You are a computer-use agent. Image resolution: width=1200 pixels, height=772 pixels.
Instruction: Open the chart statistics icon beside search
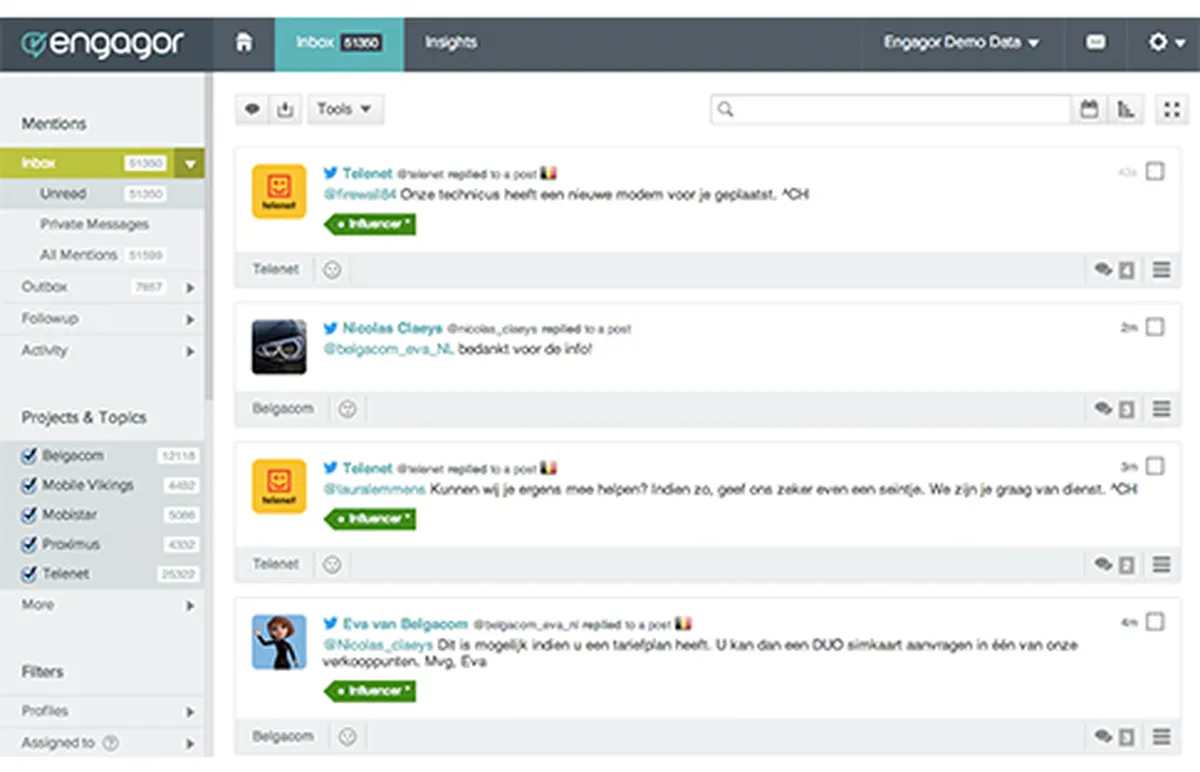pos(1125,109)
